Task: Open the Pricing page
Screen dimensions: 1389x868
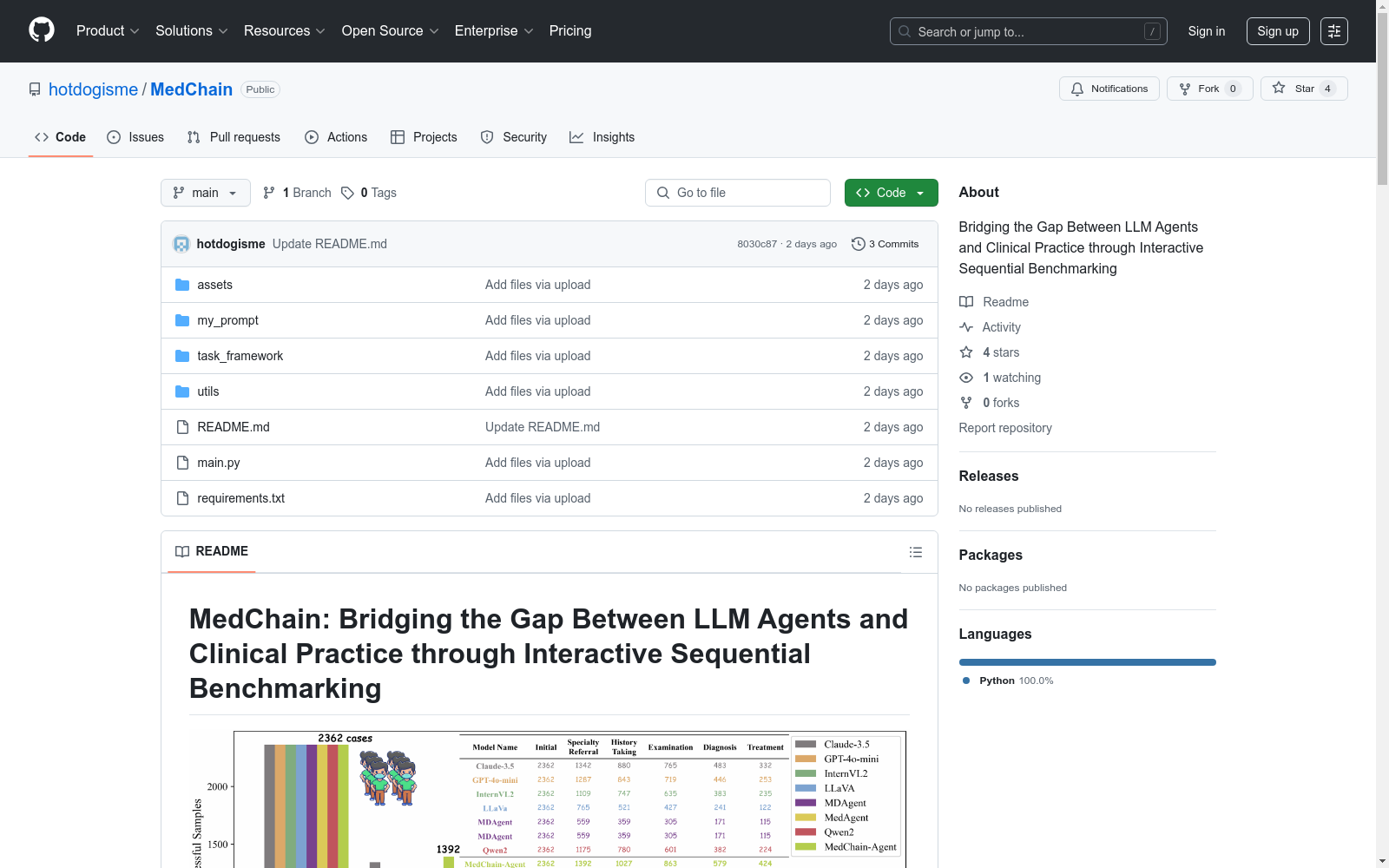Action: 570,31
